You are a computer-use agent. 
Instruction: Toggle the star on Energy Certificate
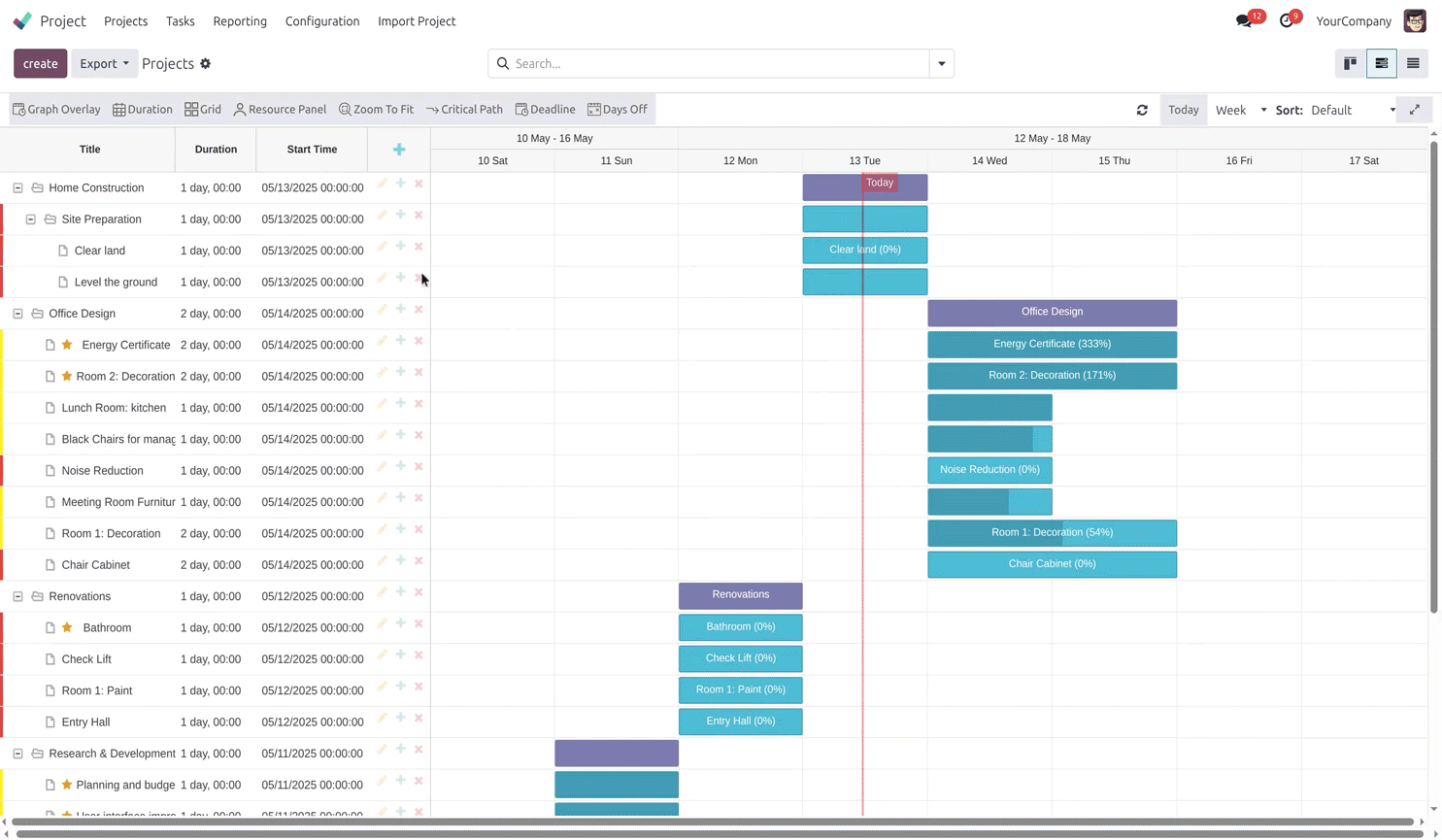67,345
